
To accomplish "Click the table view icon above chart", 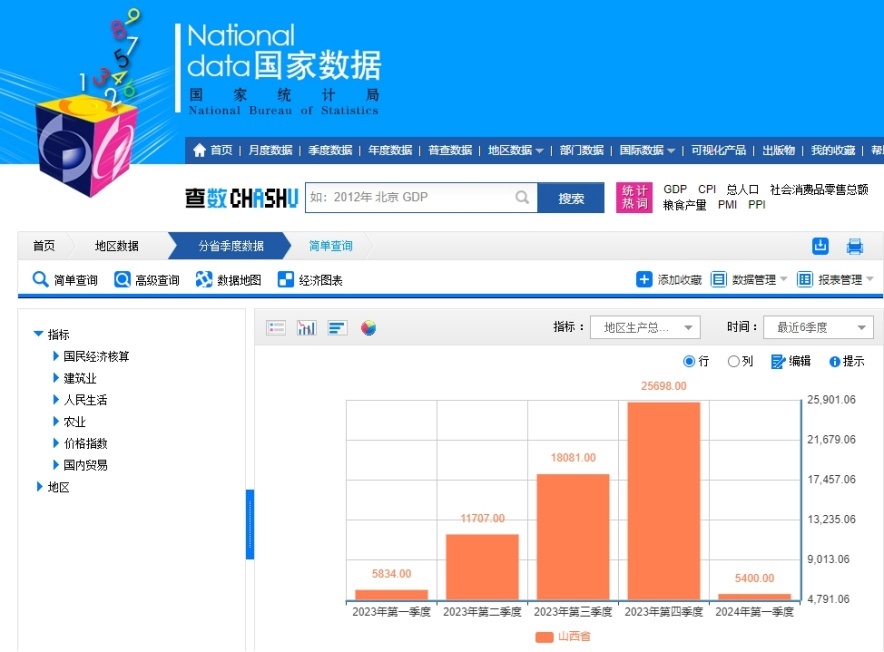I will click(277, 328).
